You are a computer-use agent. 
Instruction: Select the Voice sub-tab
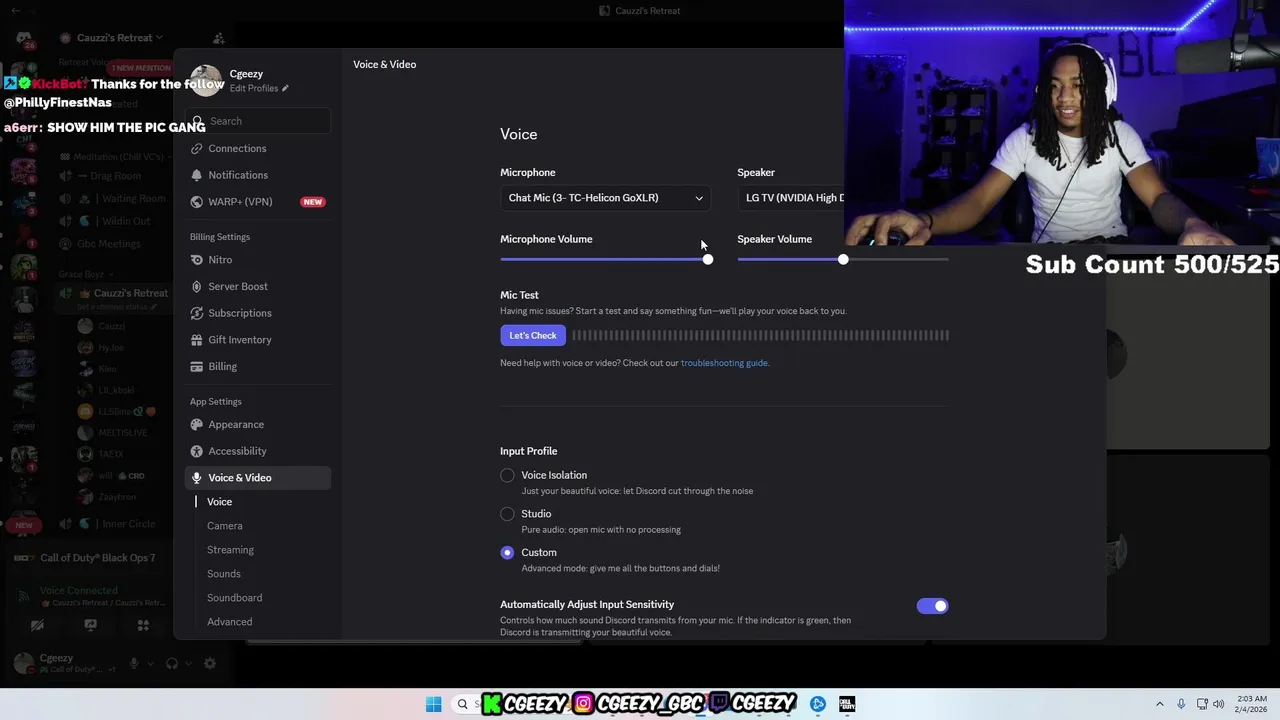click(x=220, y=502)
